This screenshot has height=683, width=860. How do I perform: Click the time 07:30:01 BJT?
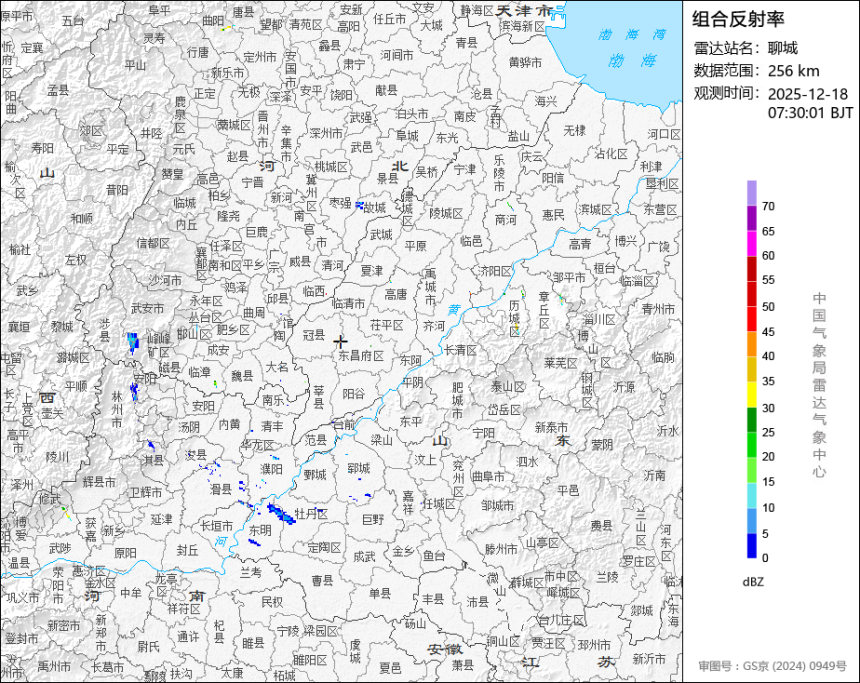tap(810, 113)
